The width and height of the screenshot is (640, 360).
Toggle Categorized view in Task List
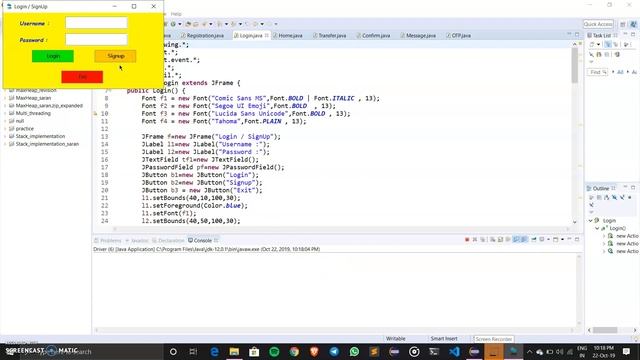[x=608, y=44]
